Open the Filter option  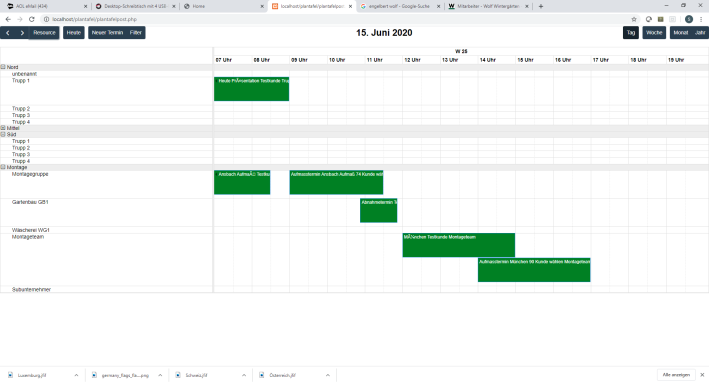[136, 33]
